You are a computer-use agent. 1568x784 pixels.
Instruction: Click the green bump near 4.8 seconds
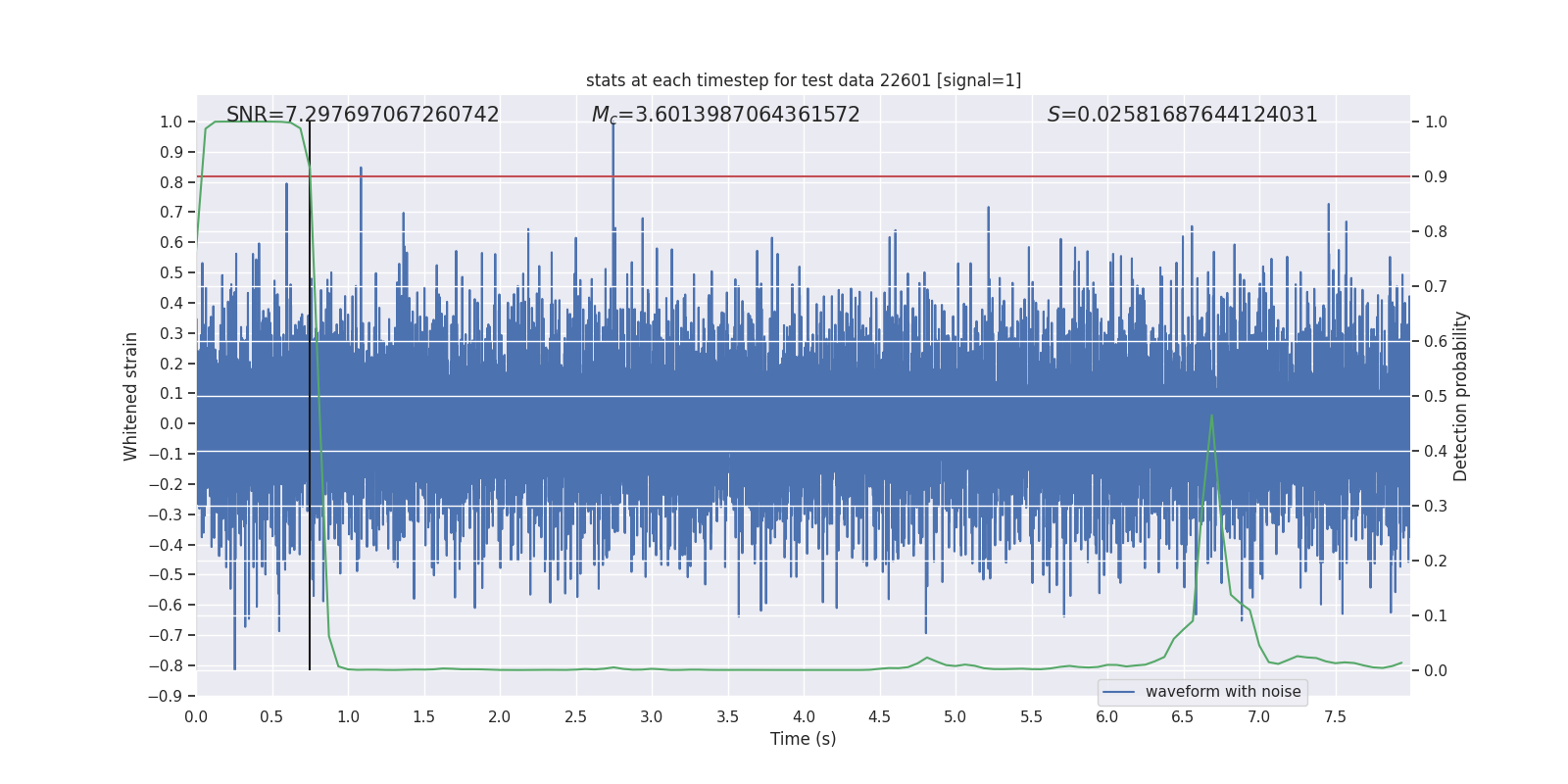(927, 659)
